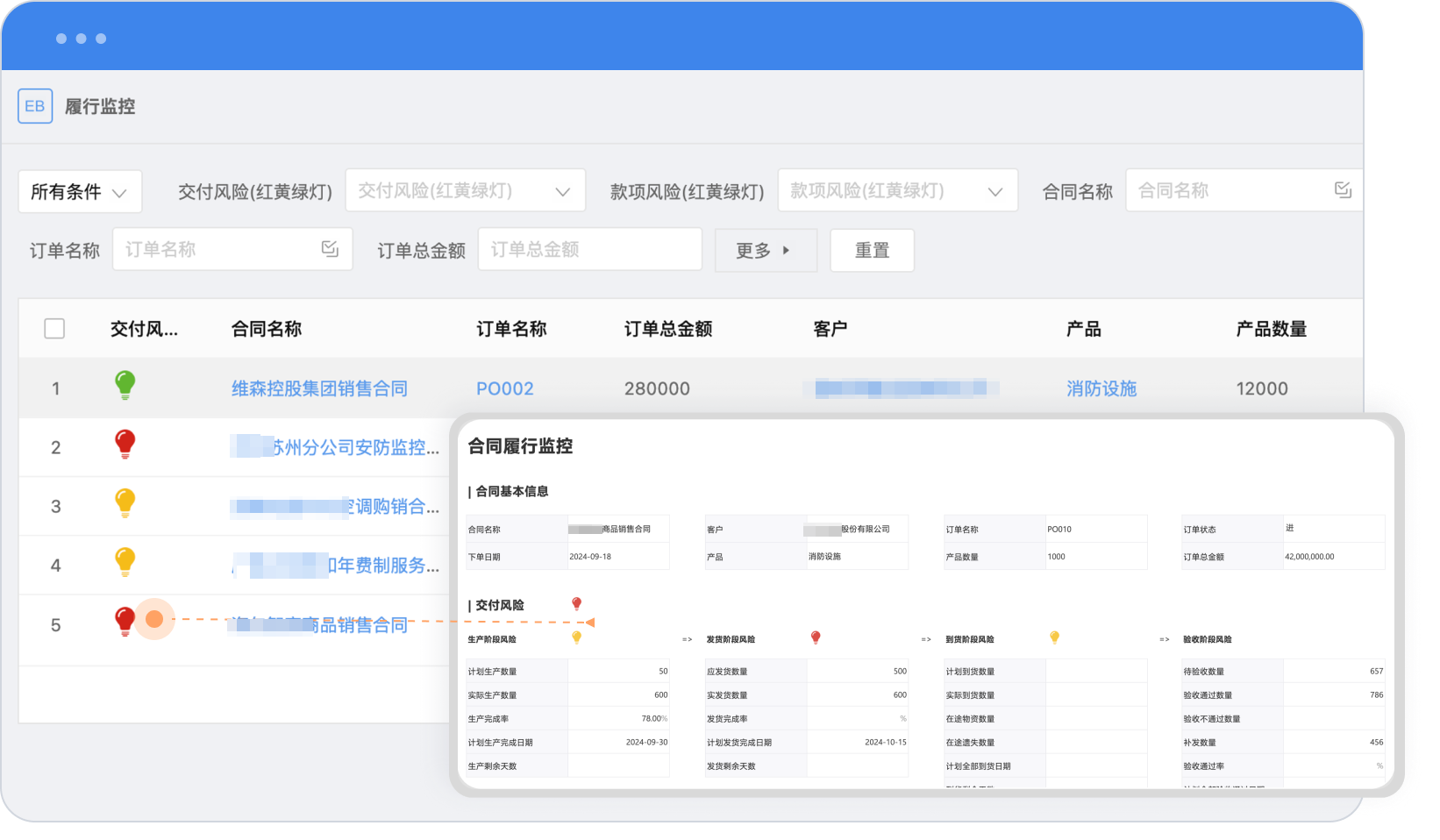Click the 78.00% production completion rate
Viewport: 1440px width, 840px height.
point(654,718)
